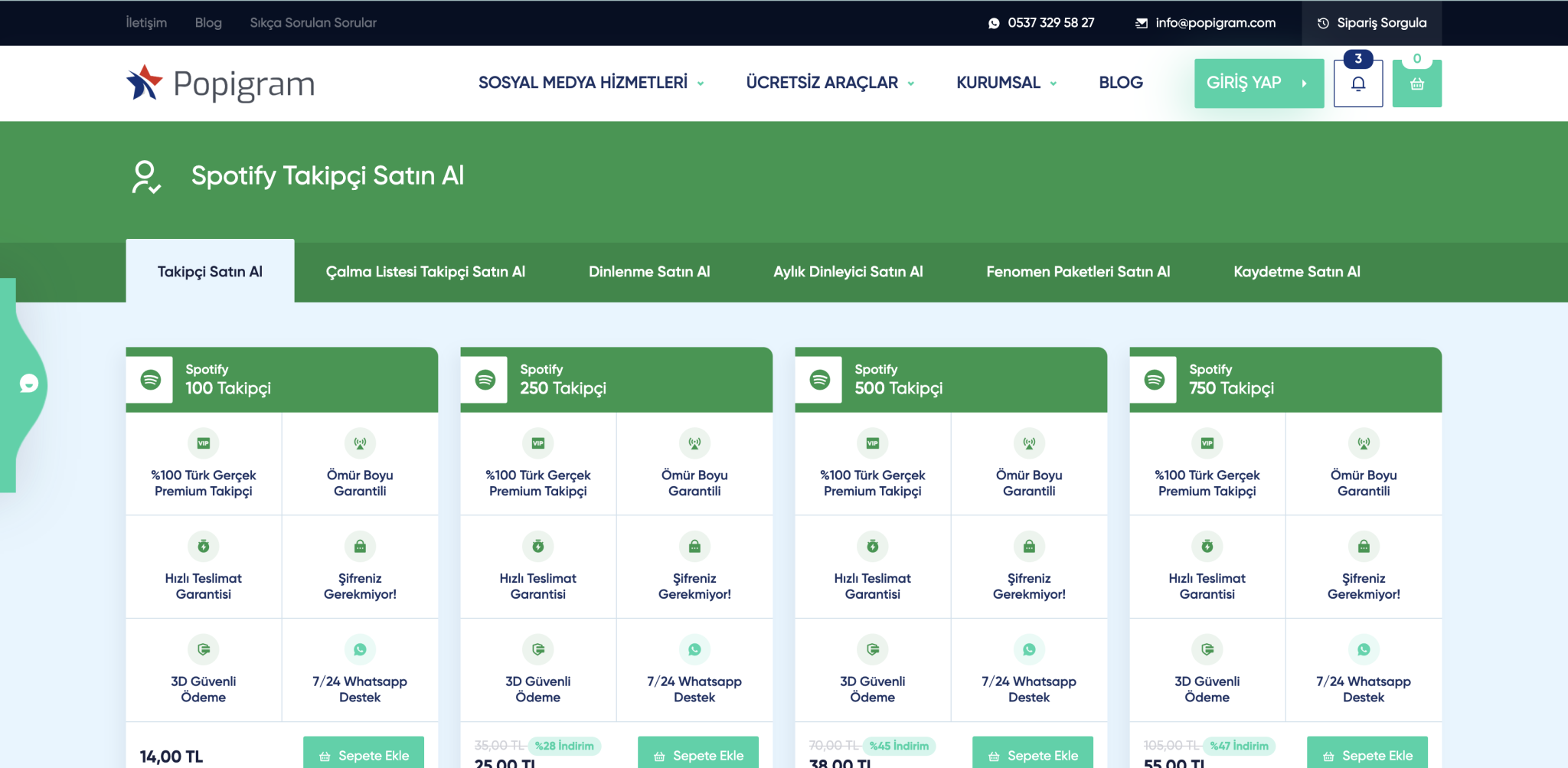1568x768 pixels.
Task: Click the Sipariş Sorgula button
Action: click(1371, 23)
